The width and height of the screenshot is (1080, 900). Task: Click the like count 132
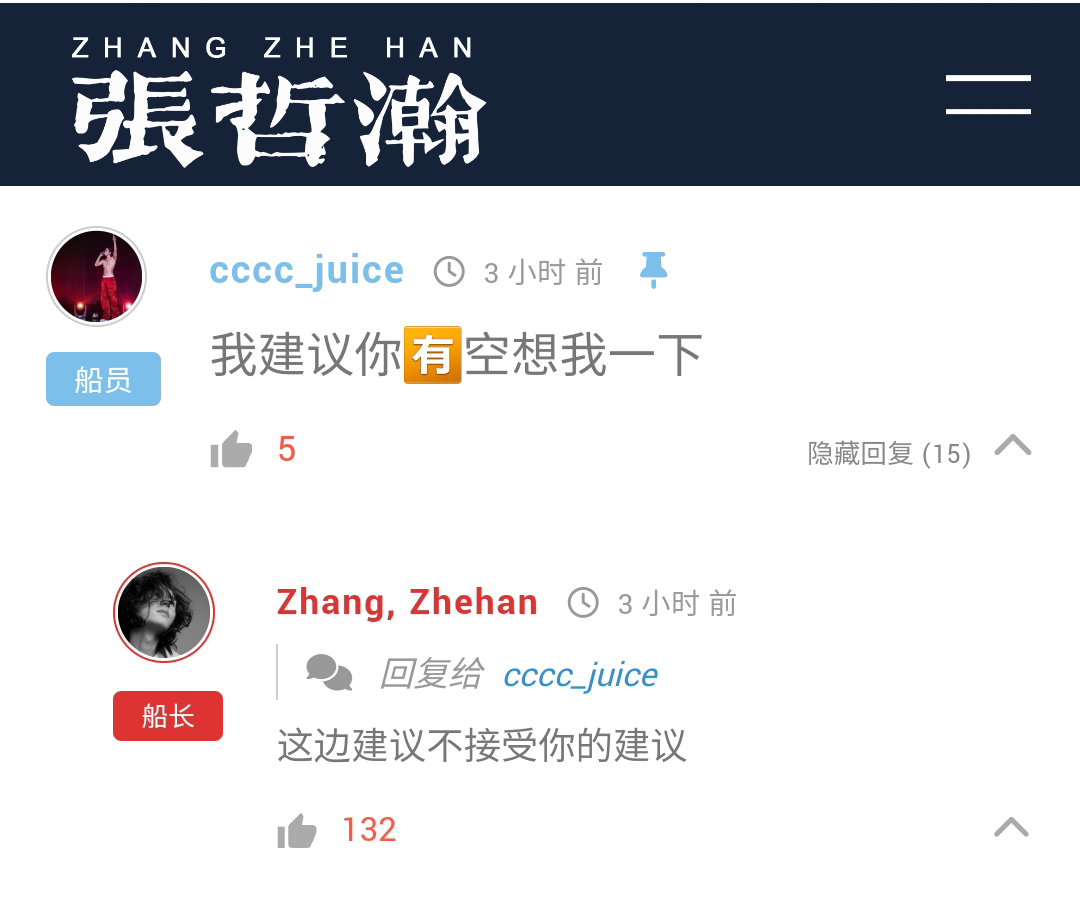click(369, 830)
